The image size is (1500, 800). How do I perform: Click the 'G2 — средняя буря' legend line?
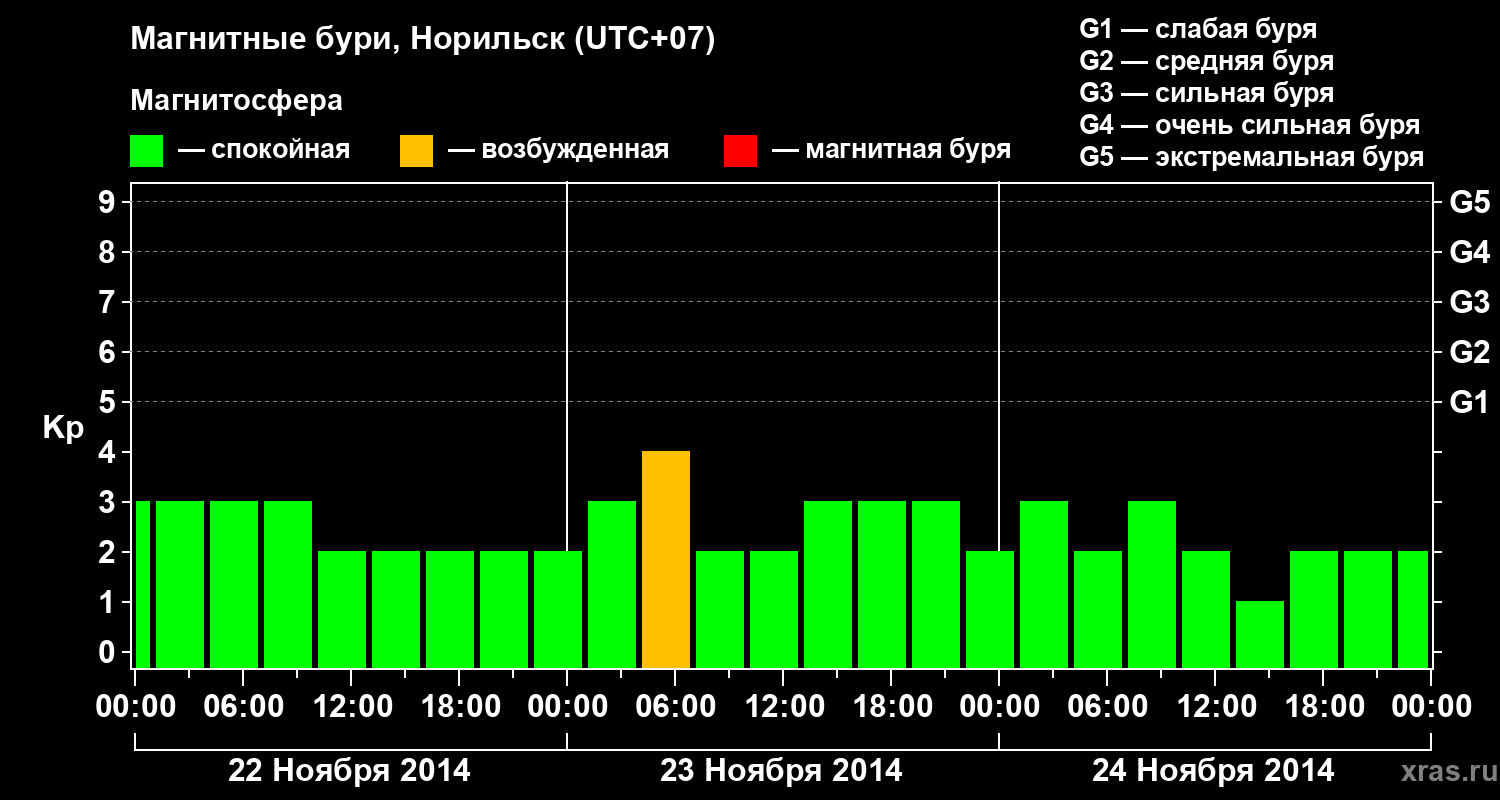tap(1206, 61)
